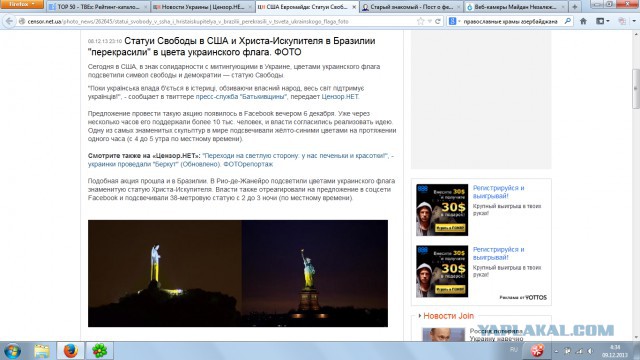Open the URL history dropdown arrow
This screenshot has width=640, height=360.
429,21
